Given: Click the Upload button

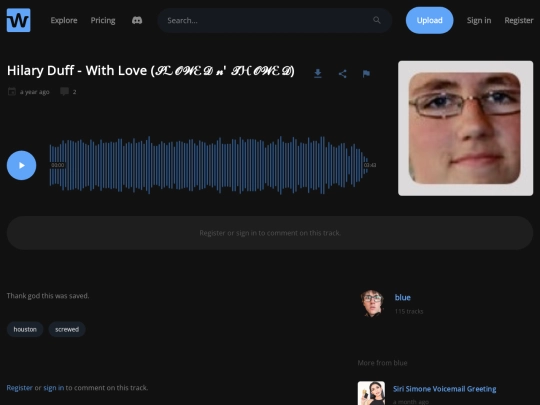Looking at the screenshot, I should pos(429,20).
